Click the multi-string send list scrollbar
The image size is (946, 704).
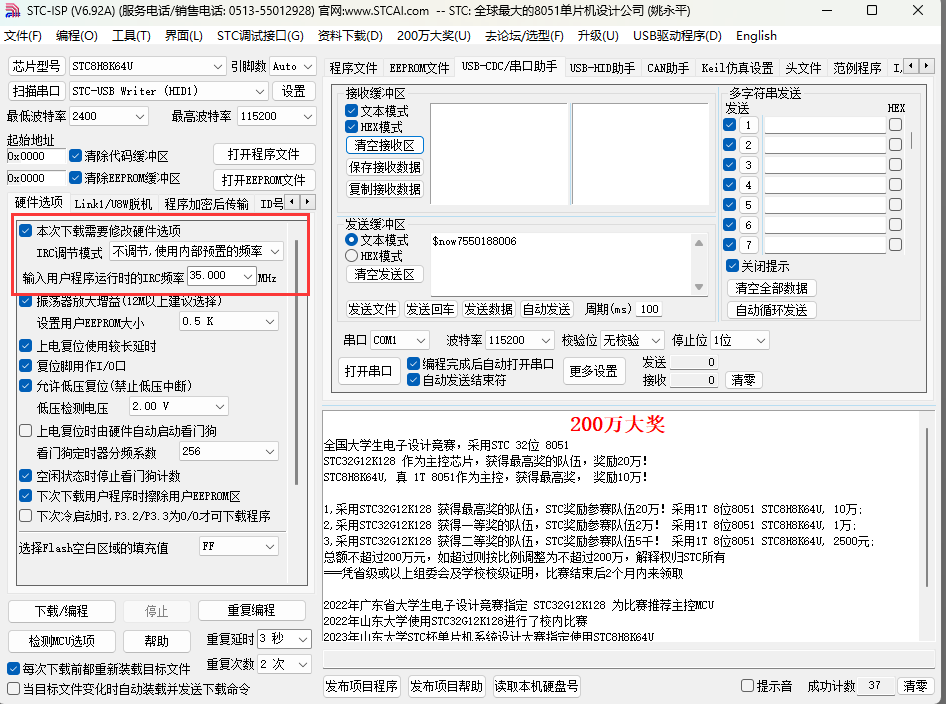(x=912, y=141)
